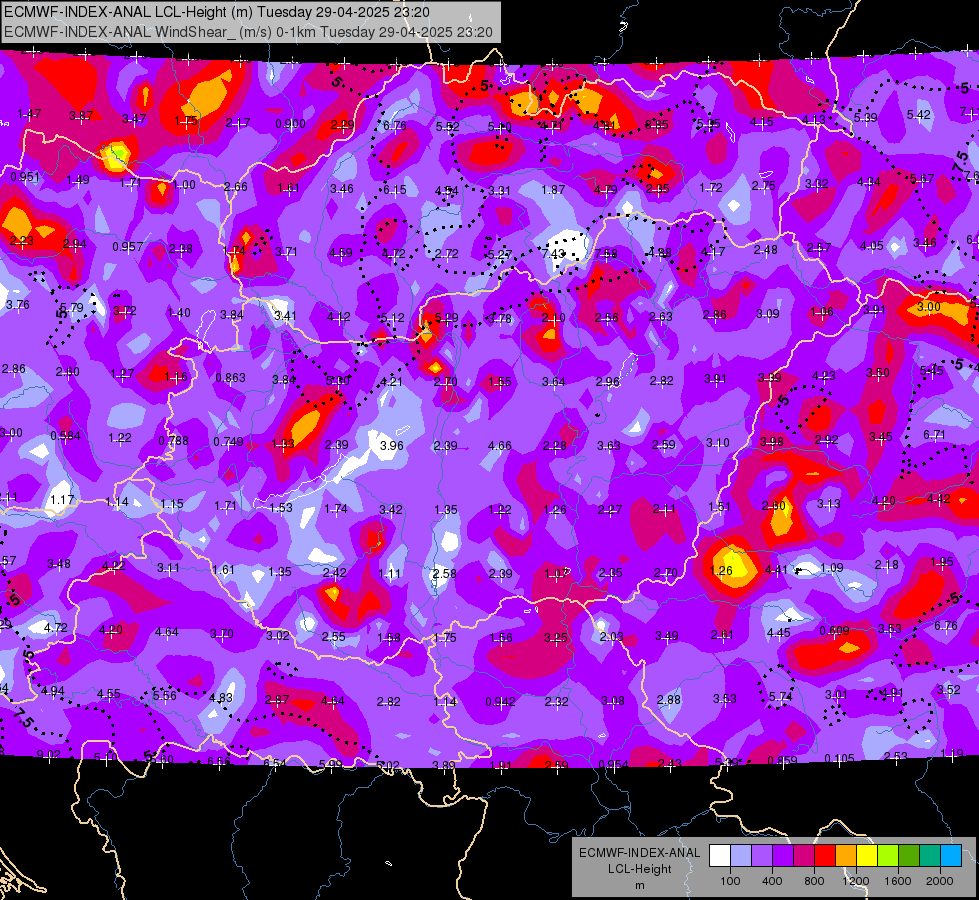Viewport: 979px width, 900px height.
Task: Click the wind shear value 5.79
Action: point(72,307)
